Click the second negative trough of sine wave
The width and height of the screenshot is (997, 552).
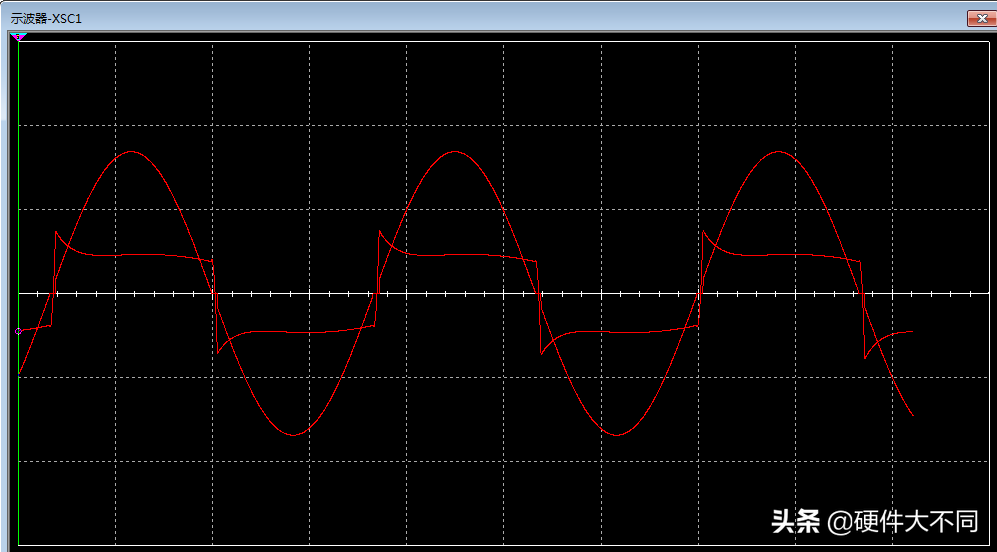[617, 435]
